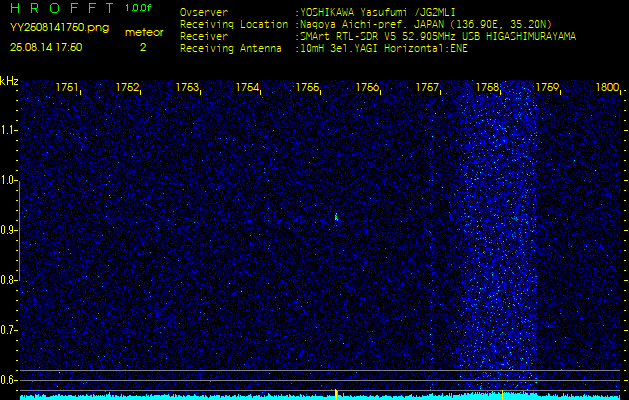Image resolution: width=629 pixels, height=400 pixels.
Task: Click the meteor count value 2
Action: pos(143,47)
